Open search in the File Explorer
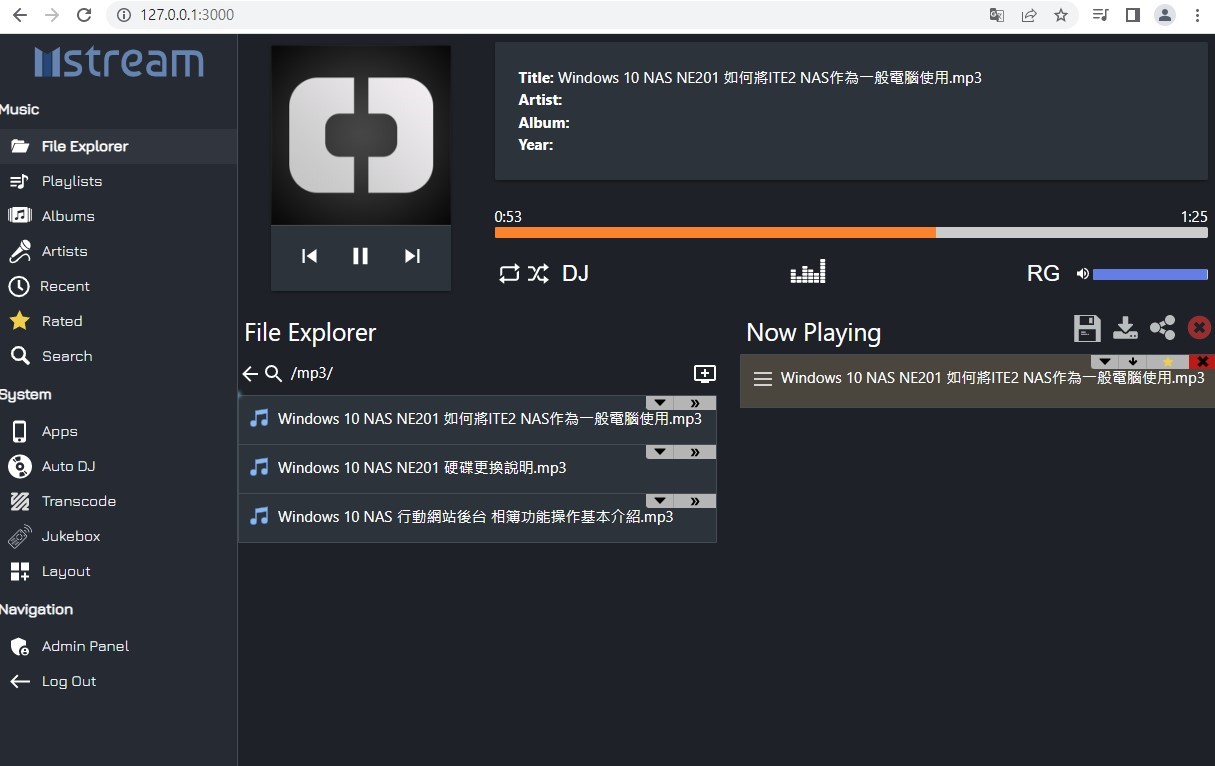Image resolution: width=1215 pixels, height=766 pixels. click(271, 373)
